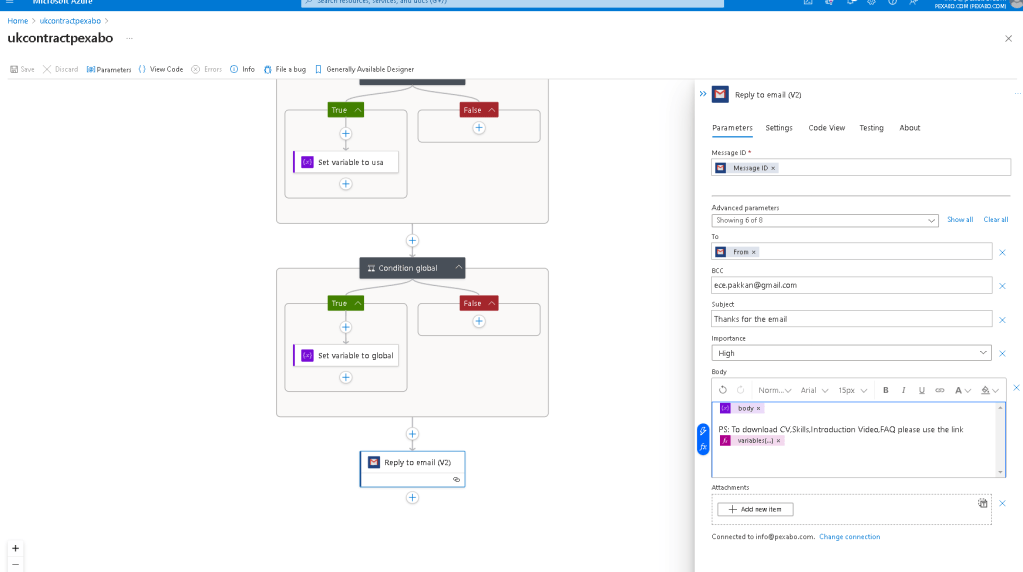Insert a link in Body editor
Screen dimensions: 1023x572
tap(939, 390)
